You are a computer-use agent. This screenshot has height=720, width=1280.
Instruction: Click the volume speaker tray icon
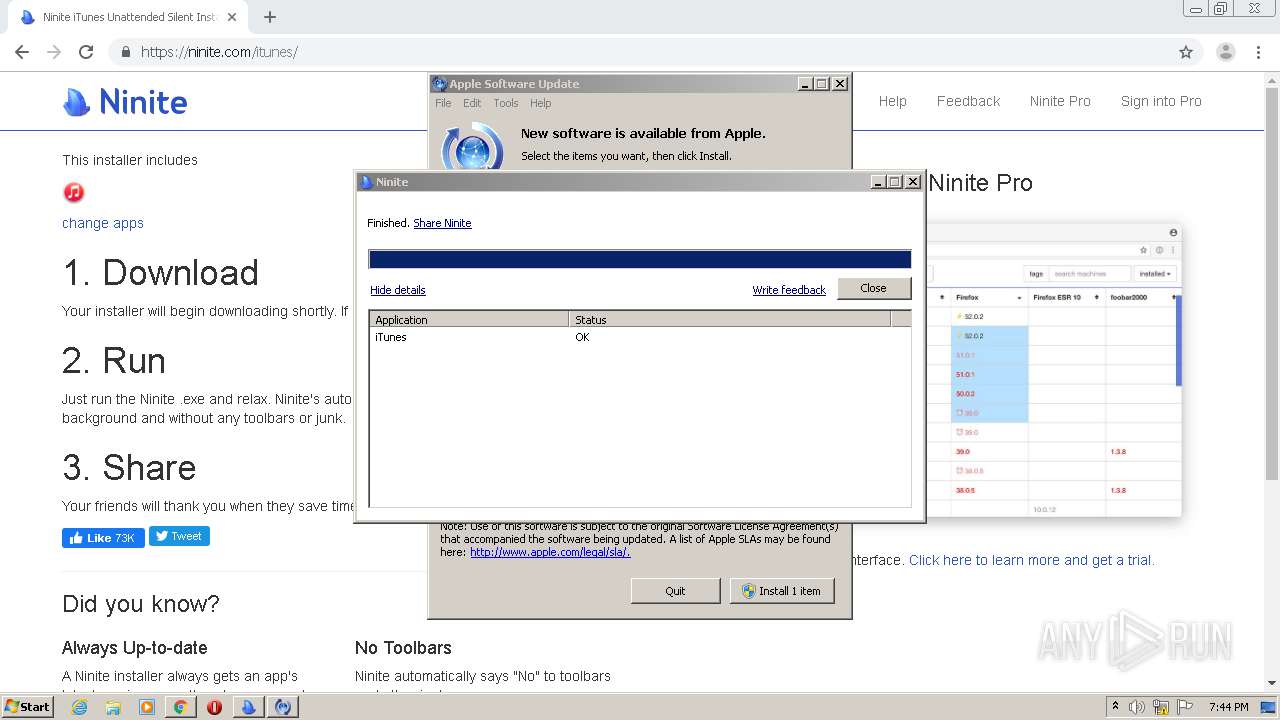[1137, 707]
